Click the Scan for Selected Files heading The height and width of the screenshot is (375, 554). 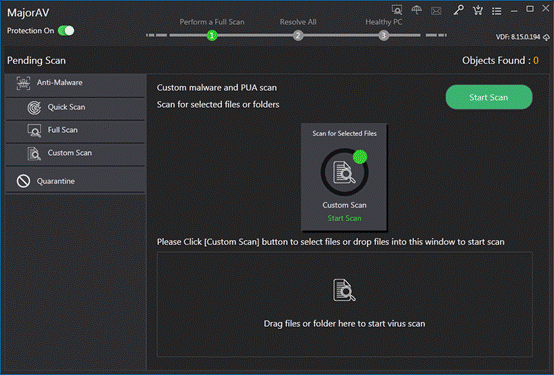pos(344,134)
